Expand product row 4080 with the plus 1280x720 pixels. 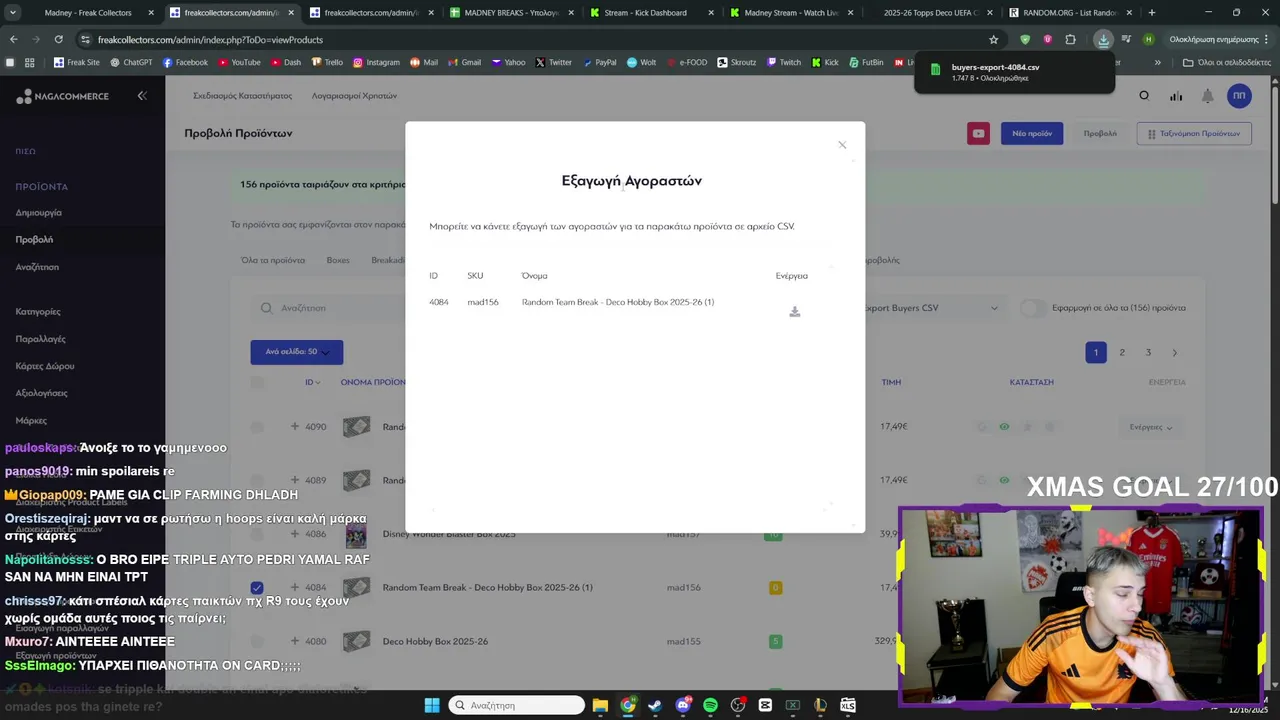(x=294, y=641)
